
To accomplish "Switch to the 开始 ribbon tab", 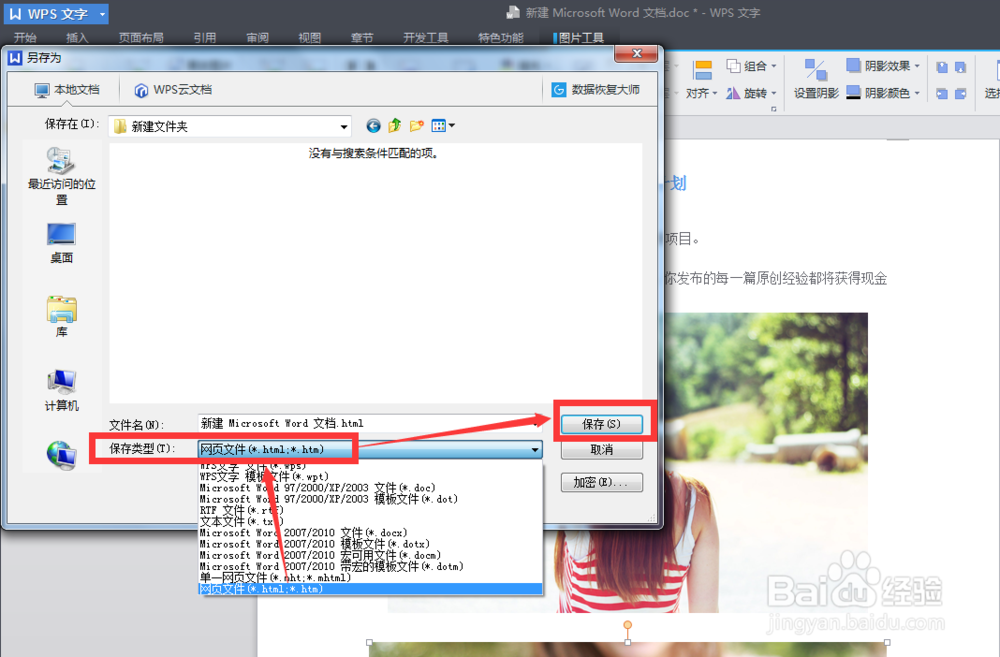I will 26,38.
